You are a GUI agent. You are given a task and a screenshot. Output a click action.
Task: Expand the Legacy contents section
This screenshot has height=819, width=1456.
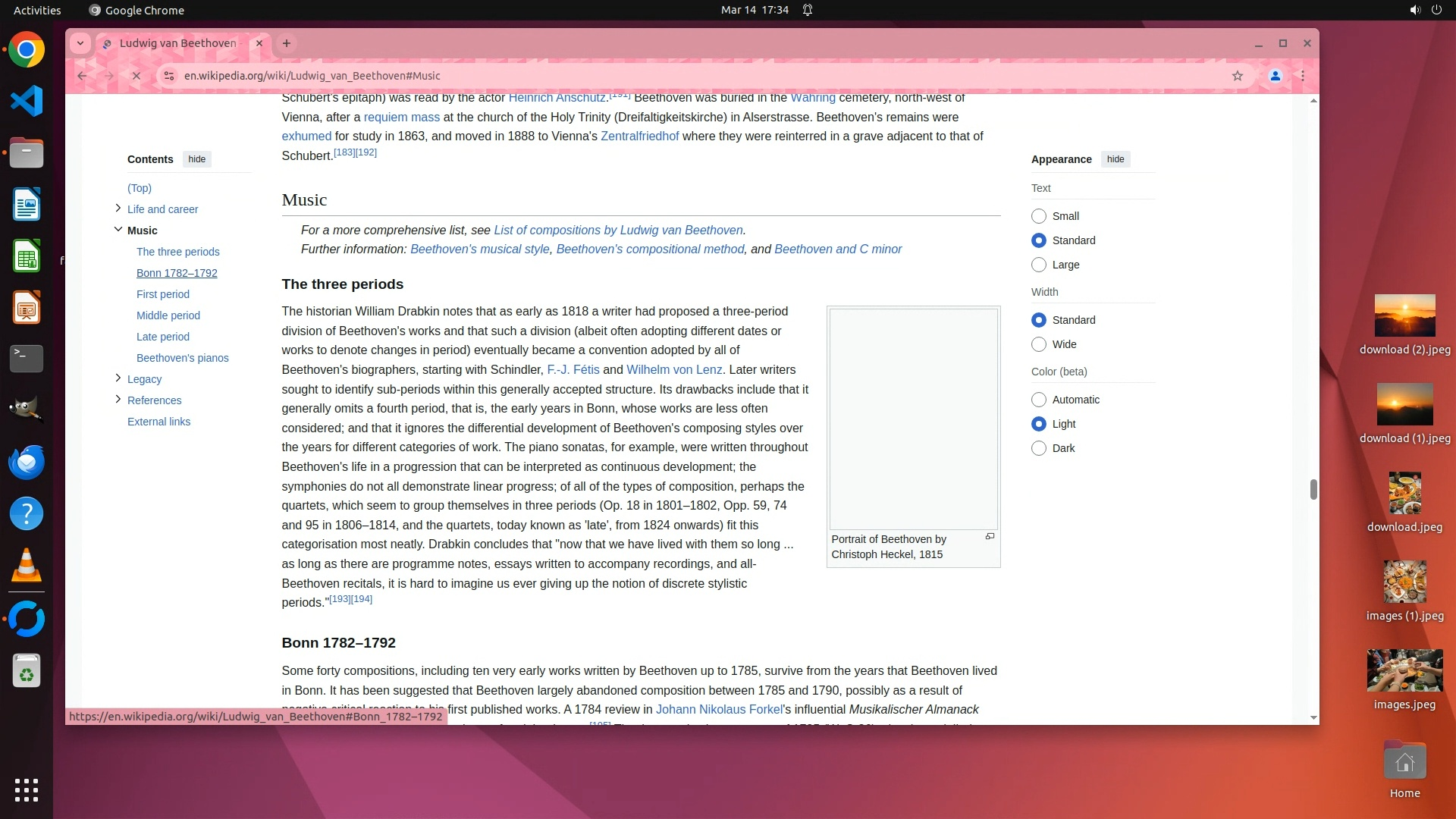point(118,378)
